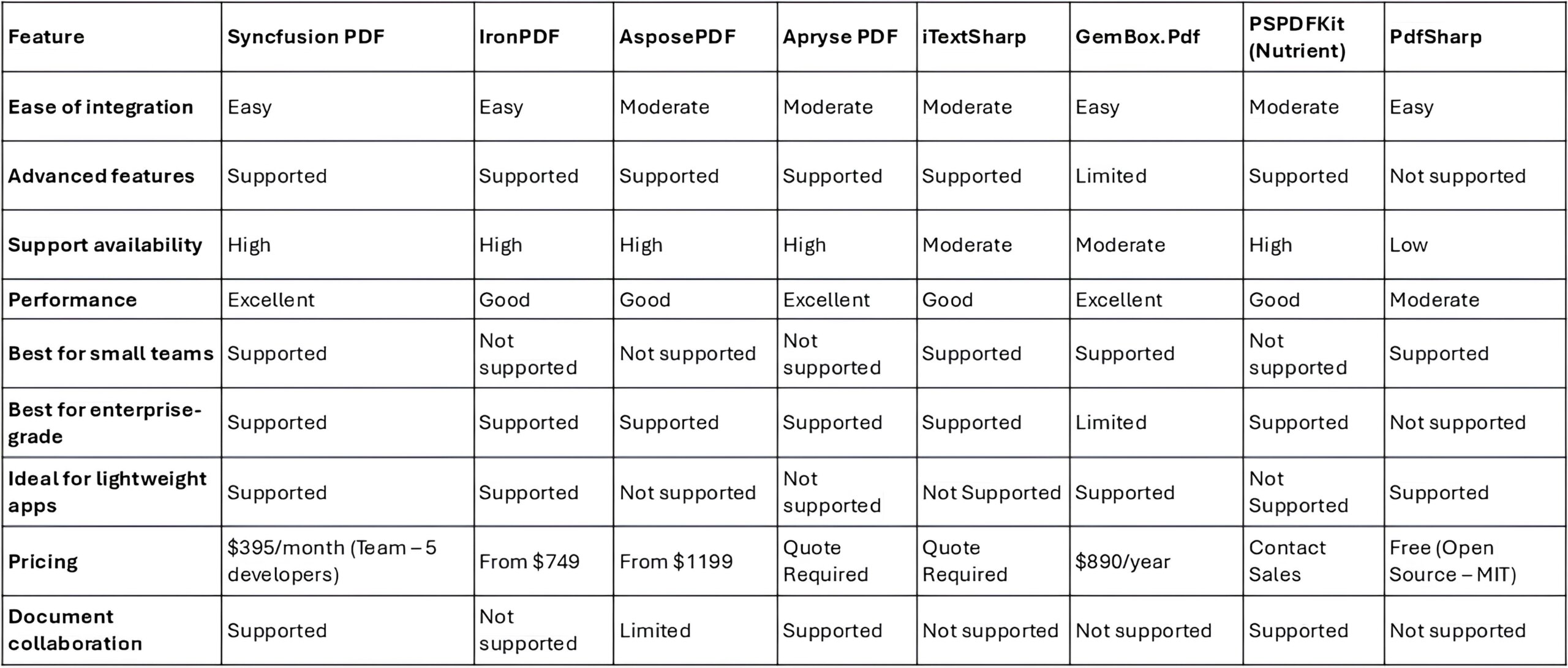
Task: Click the "Feature" header cell
Action: 46,37
